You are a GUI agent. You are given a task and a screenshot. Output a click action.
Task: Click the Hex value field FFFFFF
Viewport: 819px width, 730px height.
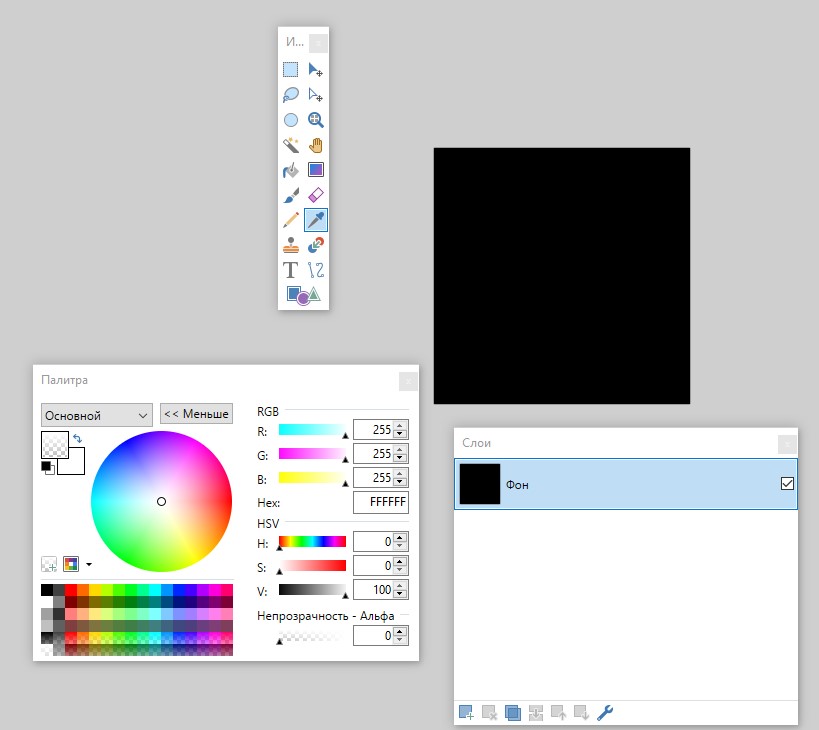pyautogui.click(x=381, y=502)
